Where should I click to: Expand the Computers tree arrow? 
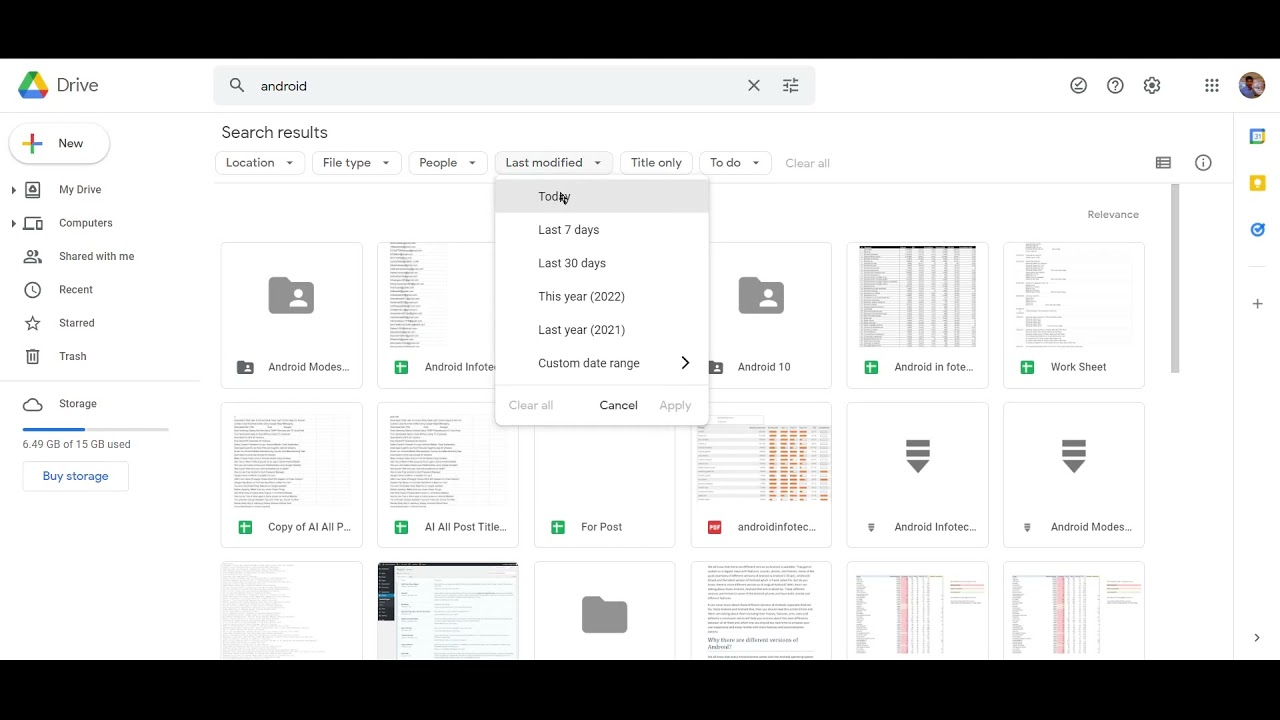pos(13,223)
